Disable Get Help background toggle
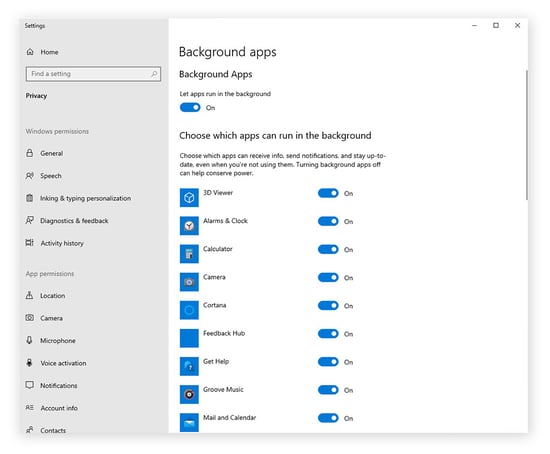Viewport: 550px width, 454px height. click(x=328, y=361)
